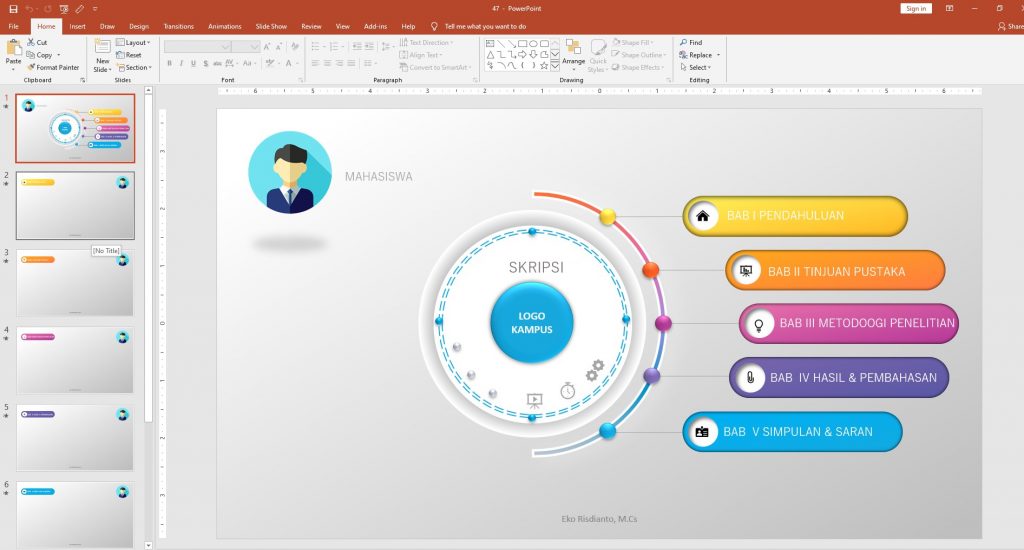Switch to the Design tab

tap(139, 27)
